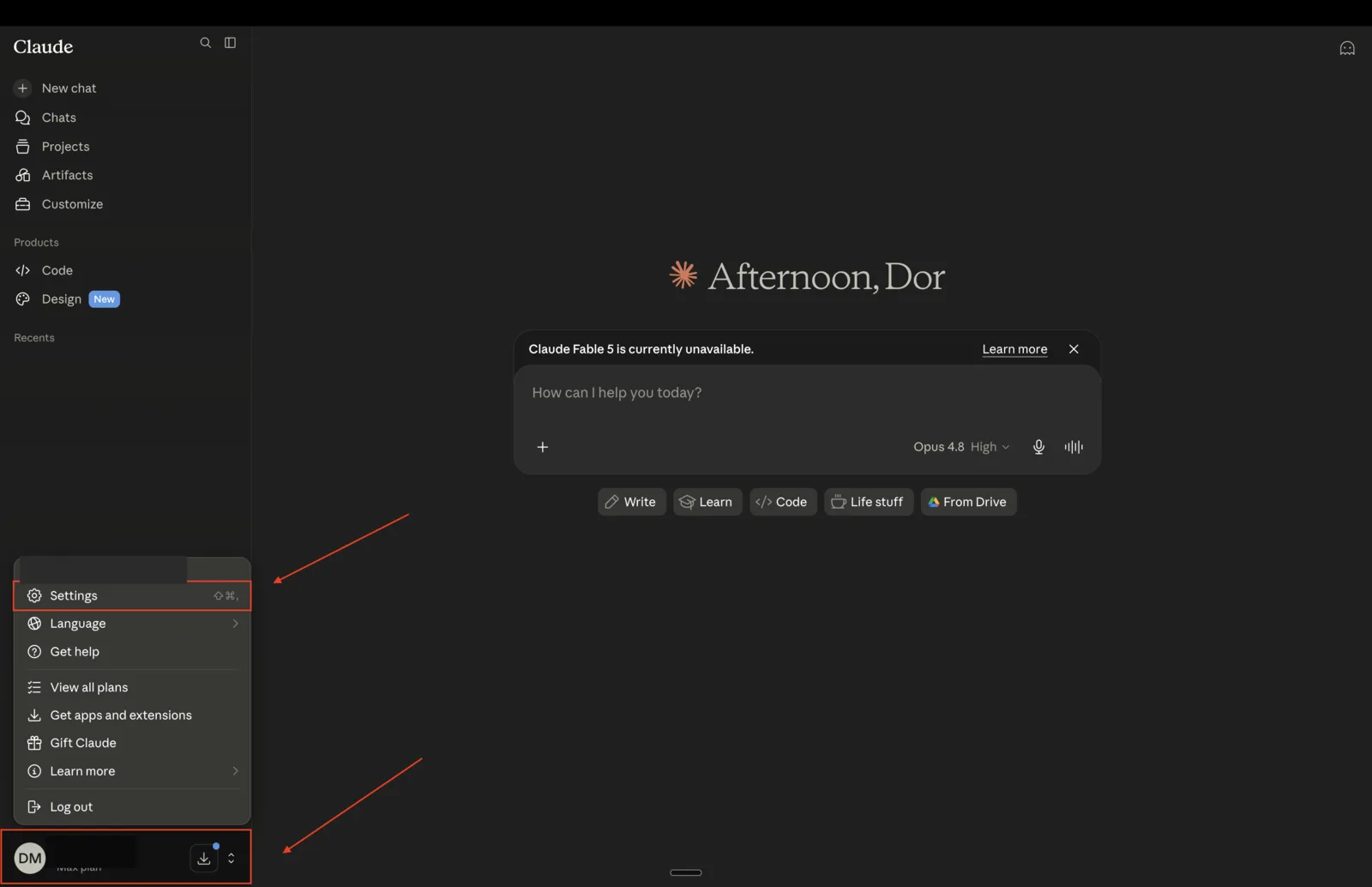Open Settings from the account menu
This screenshot has width=1372, height=887.
(132, 595)
